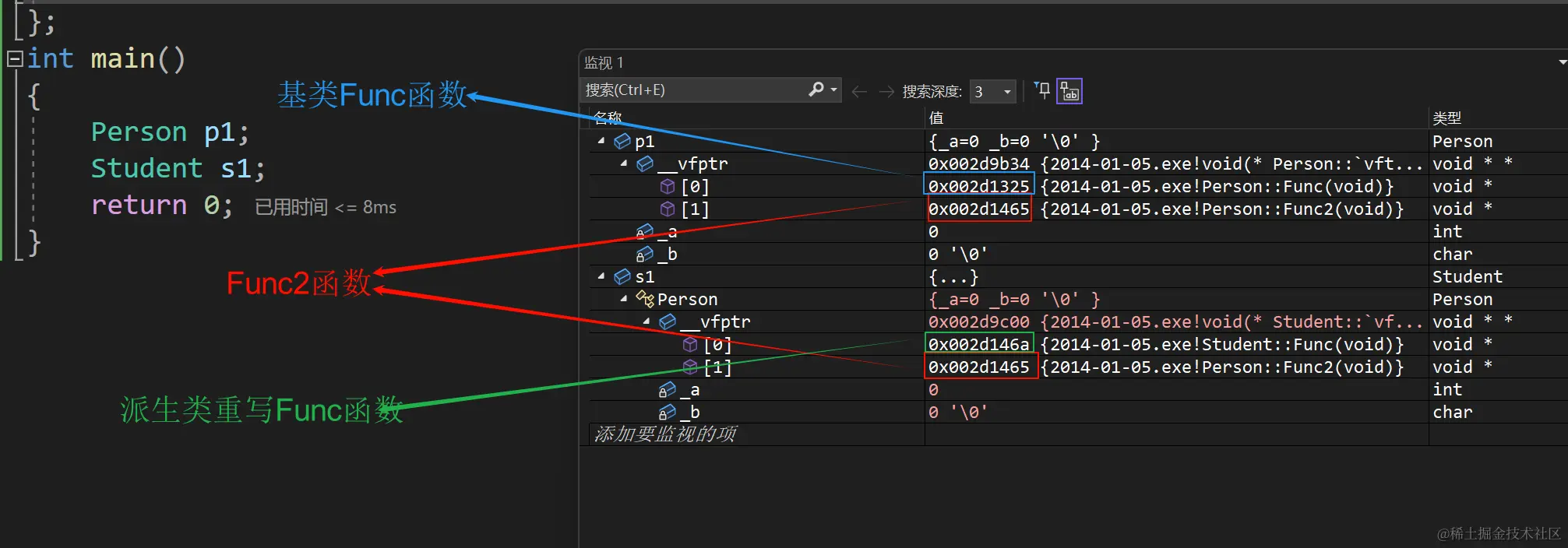1568x548 pixels.
Task: Collapse the s1 tree node
Action: click(601, 276)
